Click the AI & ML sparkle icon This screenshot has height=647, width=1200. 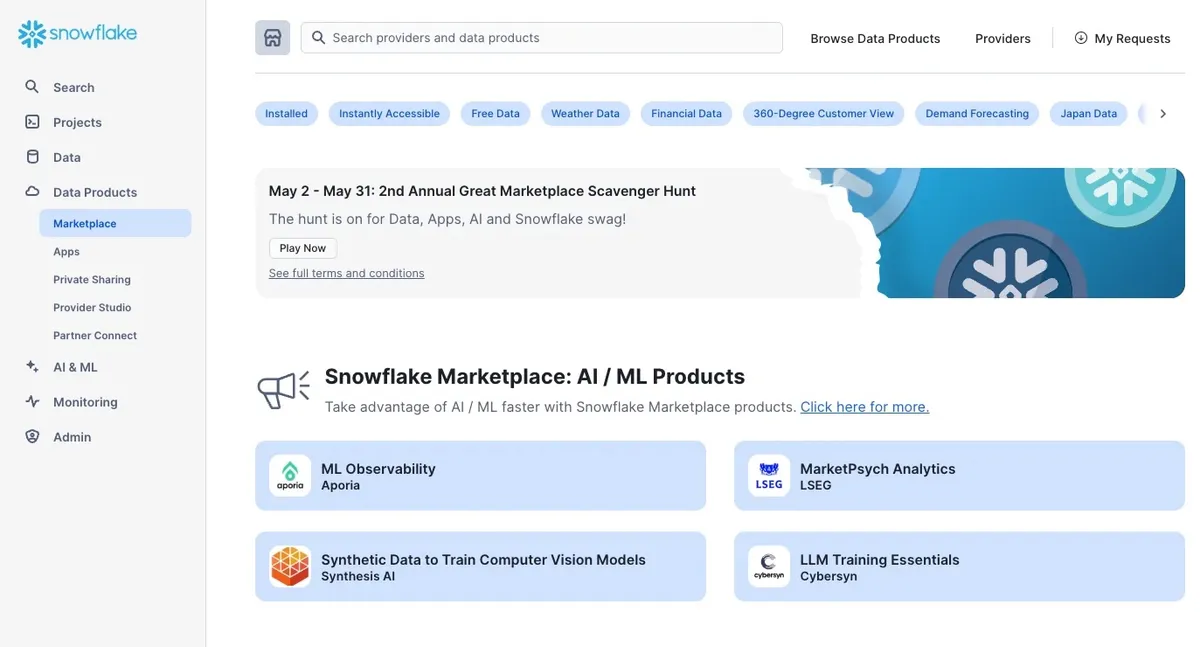coord(33,367)
